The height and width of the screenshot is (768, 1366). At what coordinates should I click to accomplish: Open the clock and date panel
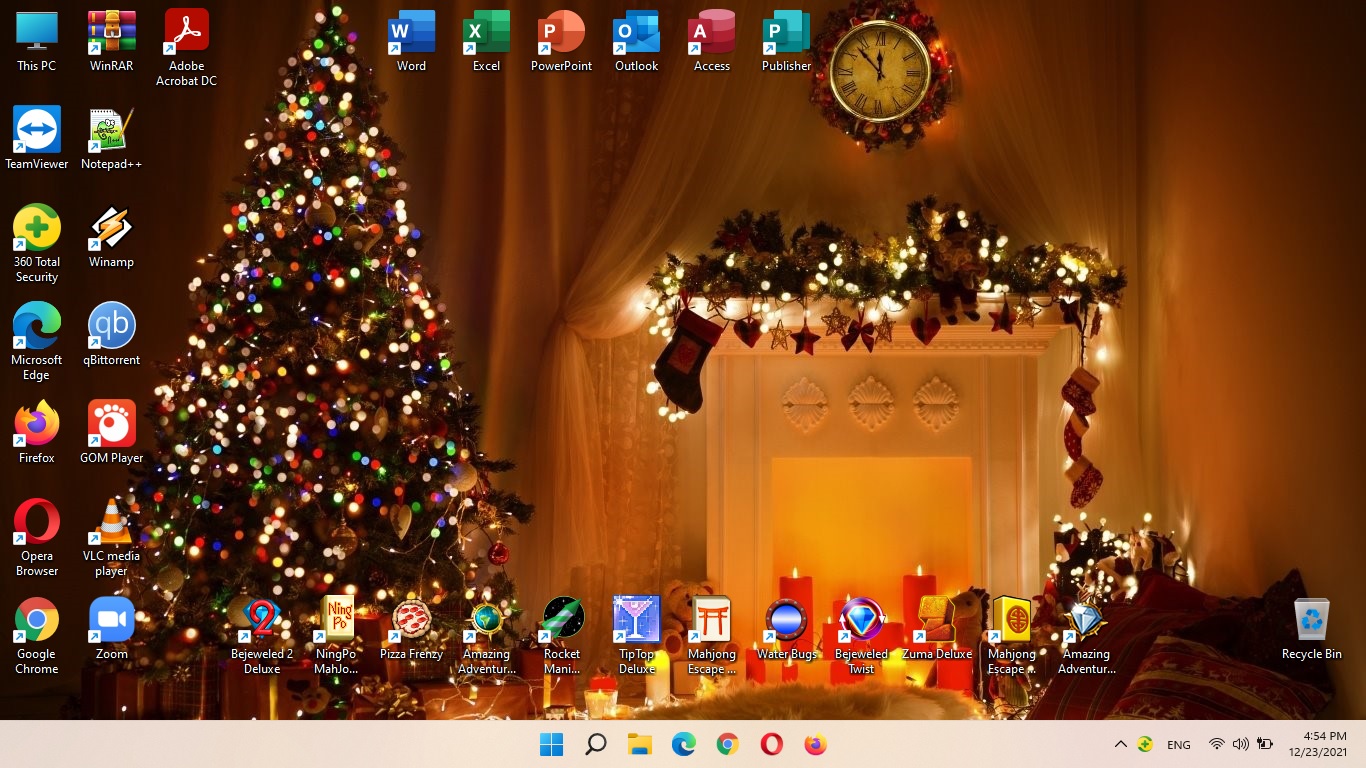pyautogui.click(x=1317, y=744)
